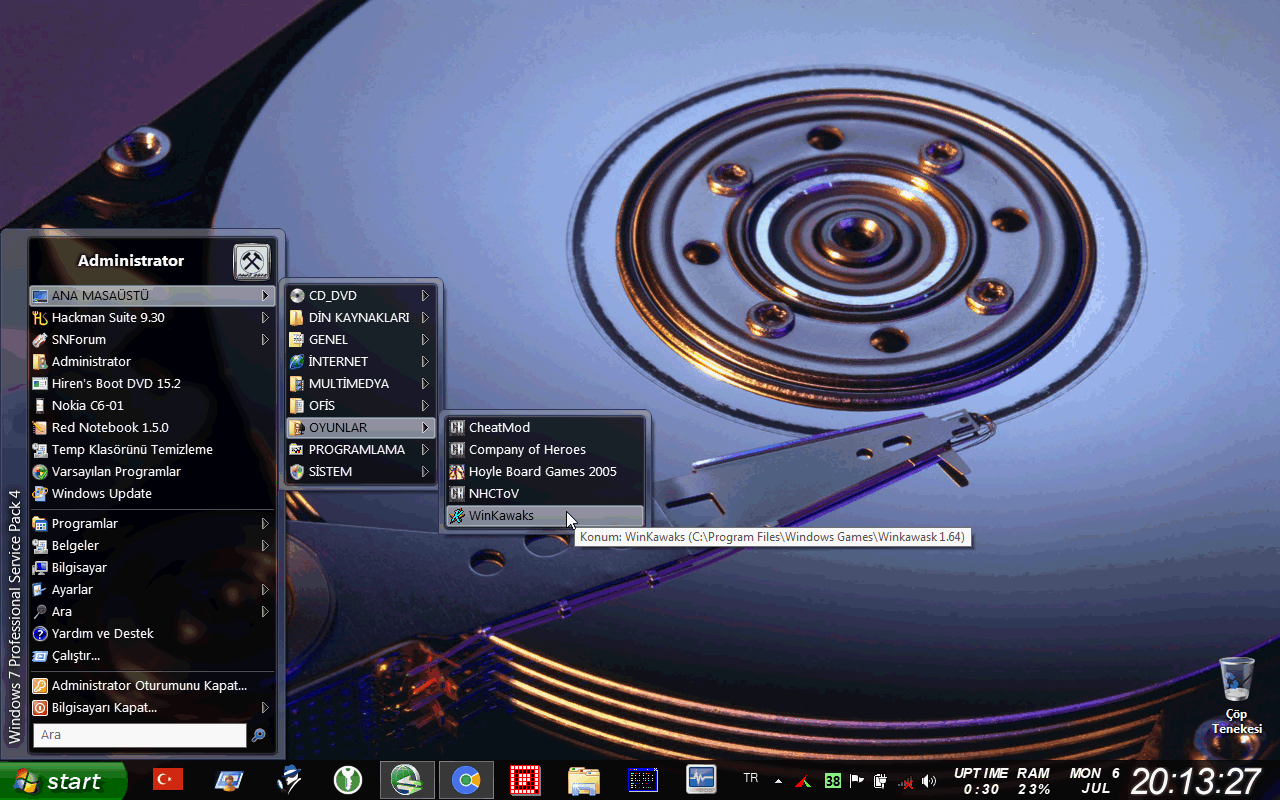Open Hiren's Boot DVD 15.2
Viewport: 1280px width, 800px height.
(152, 384)
